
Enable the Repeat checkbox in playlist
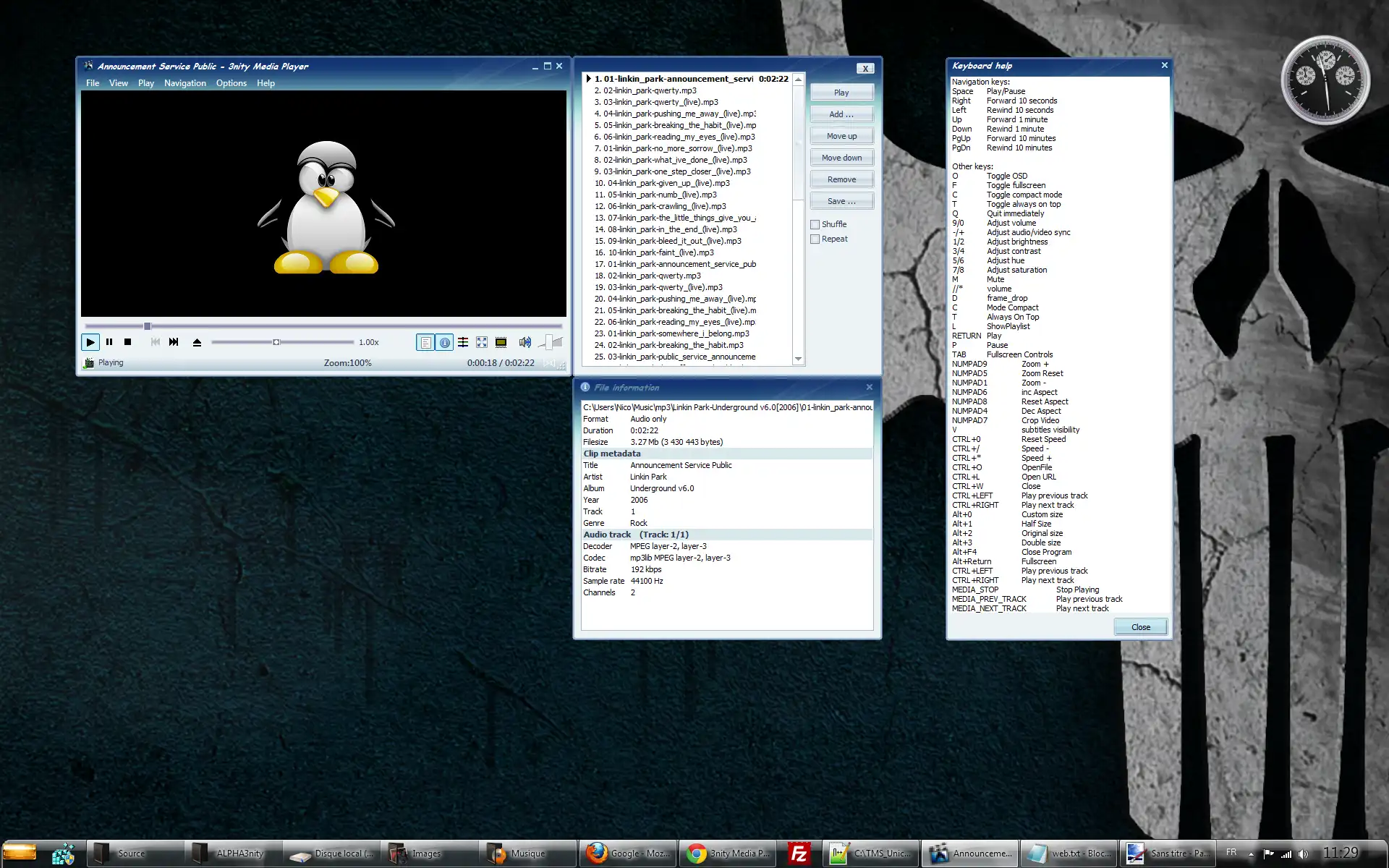tap(815, 237)
